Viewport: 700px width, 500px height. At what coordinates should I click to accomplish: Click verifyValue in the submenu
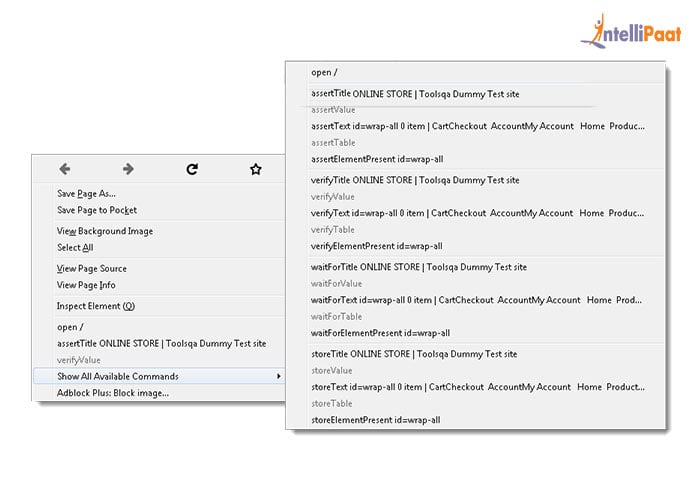(x=333, y=197)
